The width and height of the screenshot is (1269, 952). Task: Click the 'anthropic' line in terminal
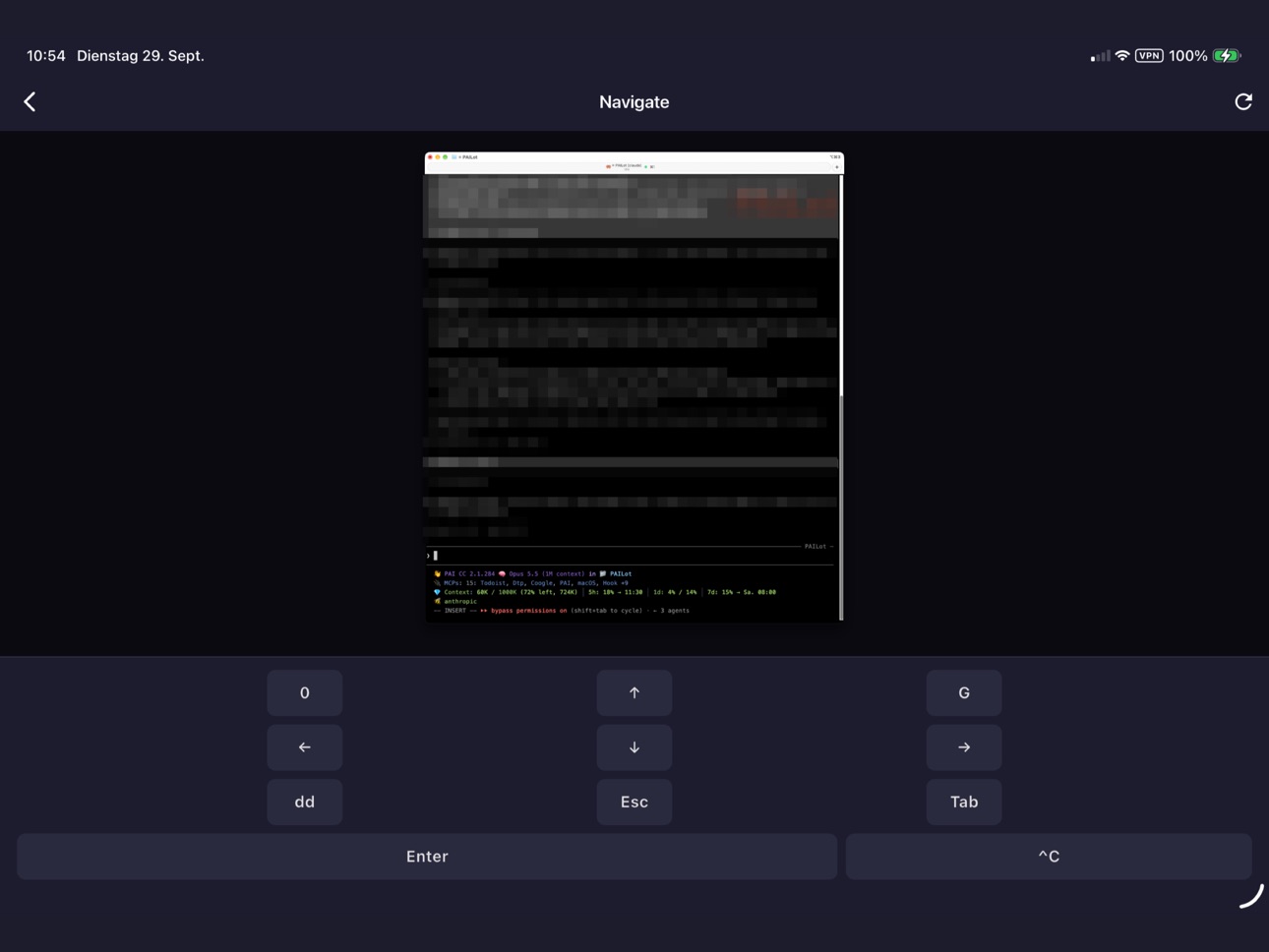pos(460,601)
